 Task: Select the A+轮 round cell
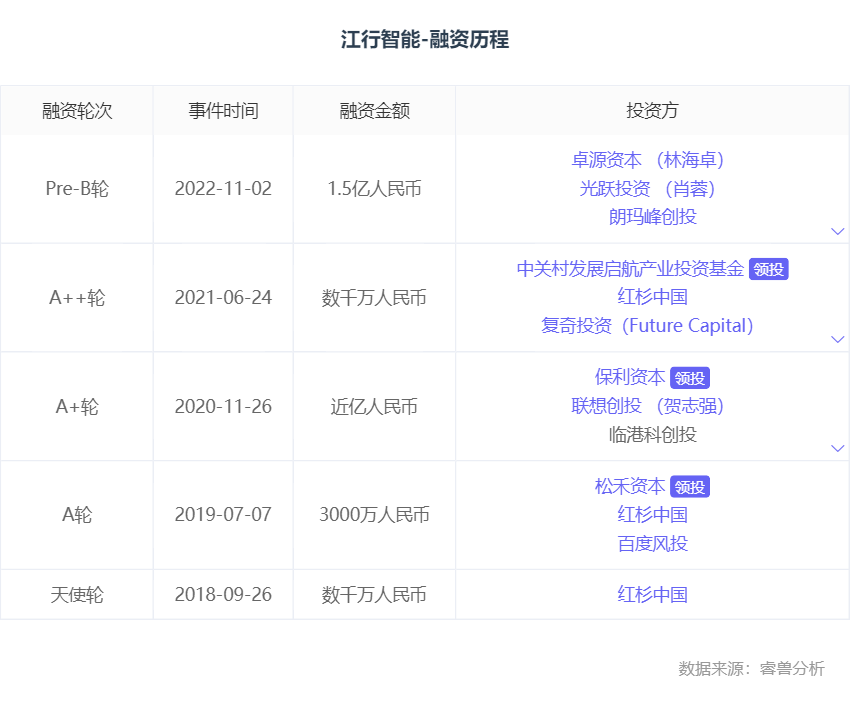click(77, 406)
